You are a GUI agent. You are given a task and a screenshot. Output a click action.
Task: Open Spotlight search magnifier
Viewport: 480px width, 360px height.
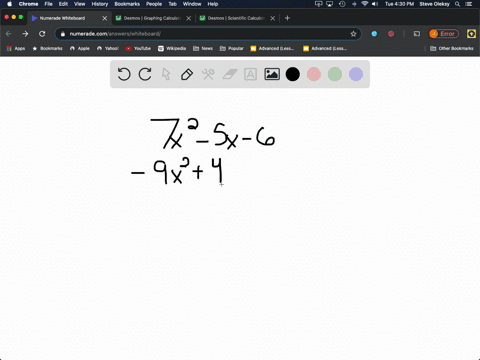(x=458, y=4)
